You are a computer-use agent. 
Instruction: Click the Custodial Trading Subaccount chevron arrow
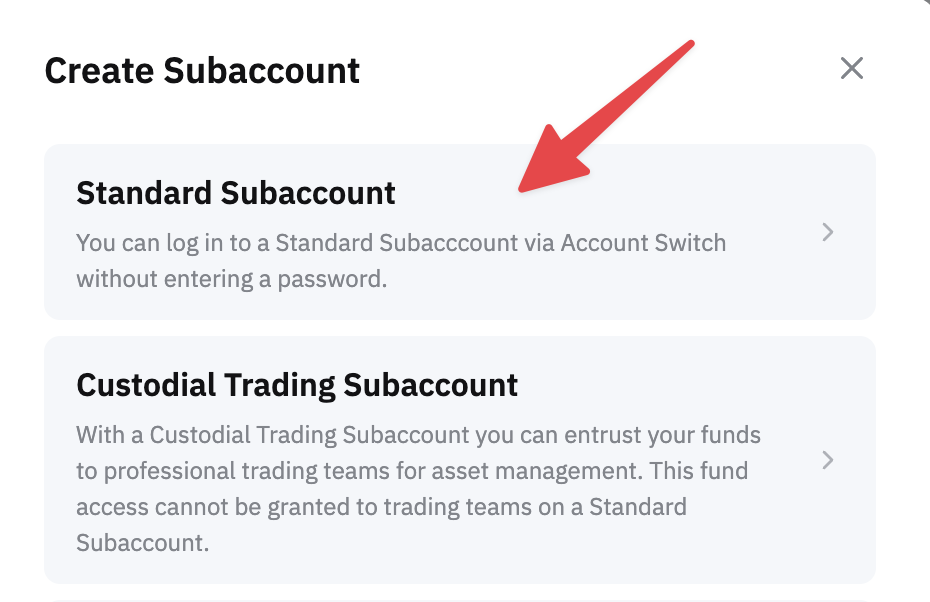pos(827,460)
